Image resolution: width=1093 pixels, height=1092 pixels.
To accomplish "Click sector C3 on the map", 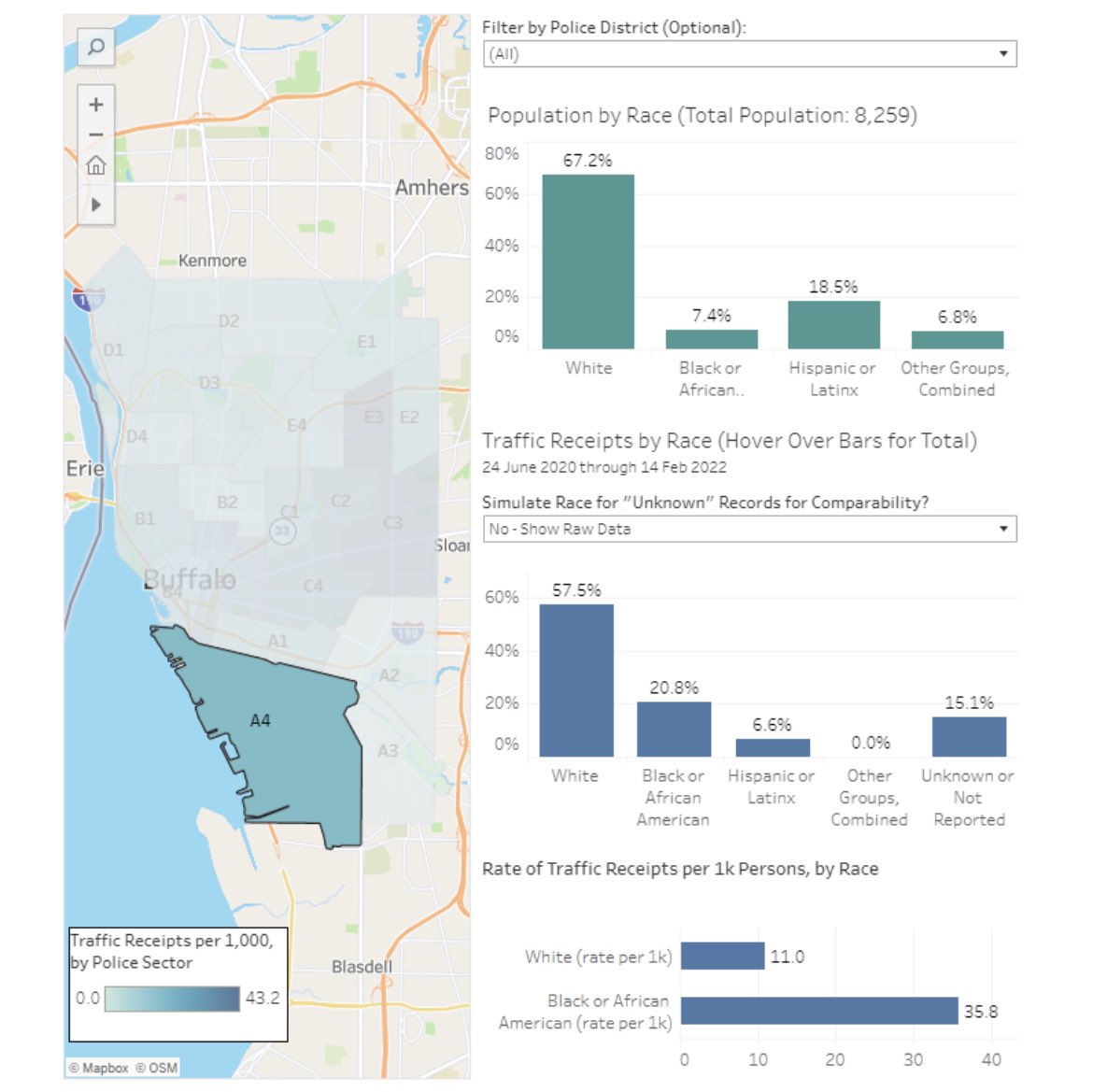I will click(x=392, y=523).
